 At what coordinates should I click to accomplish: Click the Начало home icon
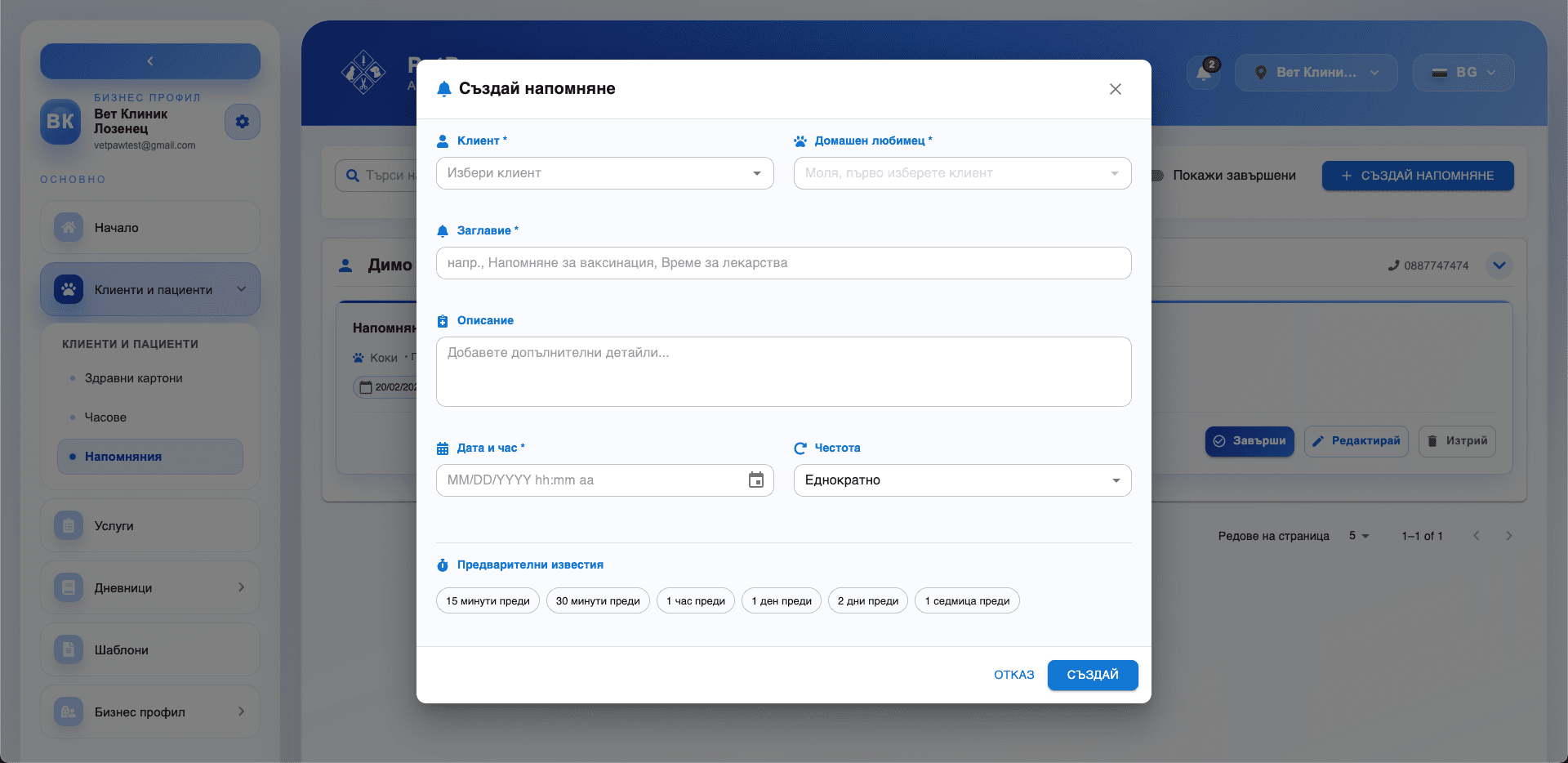click(69, 227)
